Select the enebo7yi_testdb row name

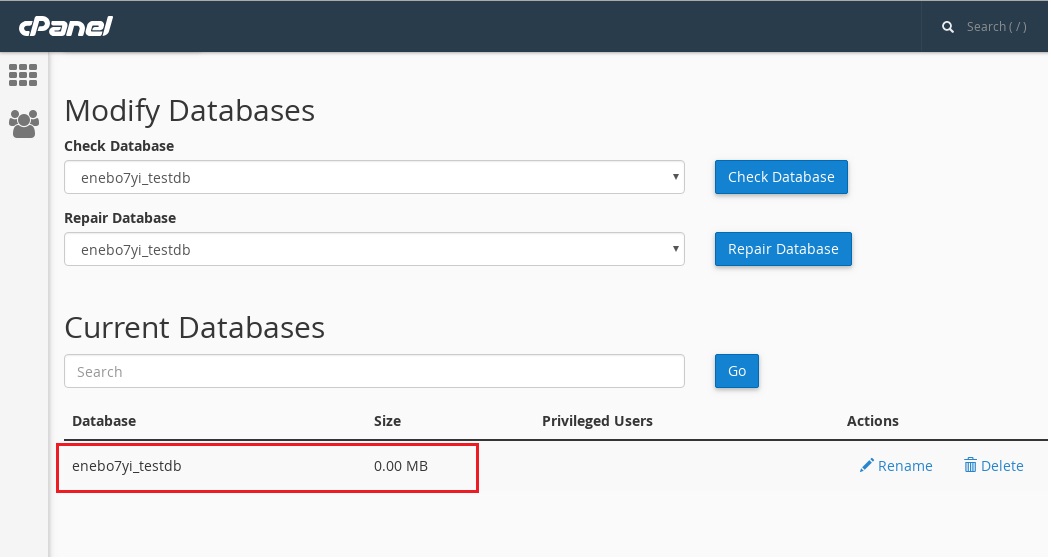click(127, 466)
